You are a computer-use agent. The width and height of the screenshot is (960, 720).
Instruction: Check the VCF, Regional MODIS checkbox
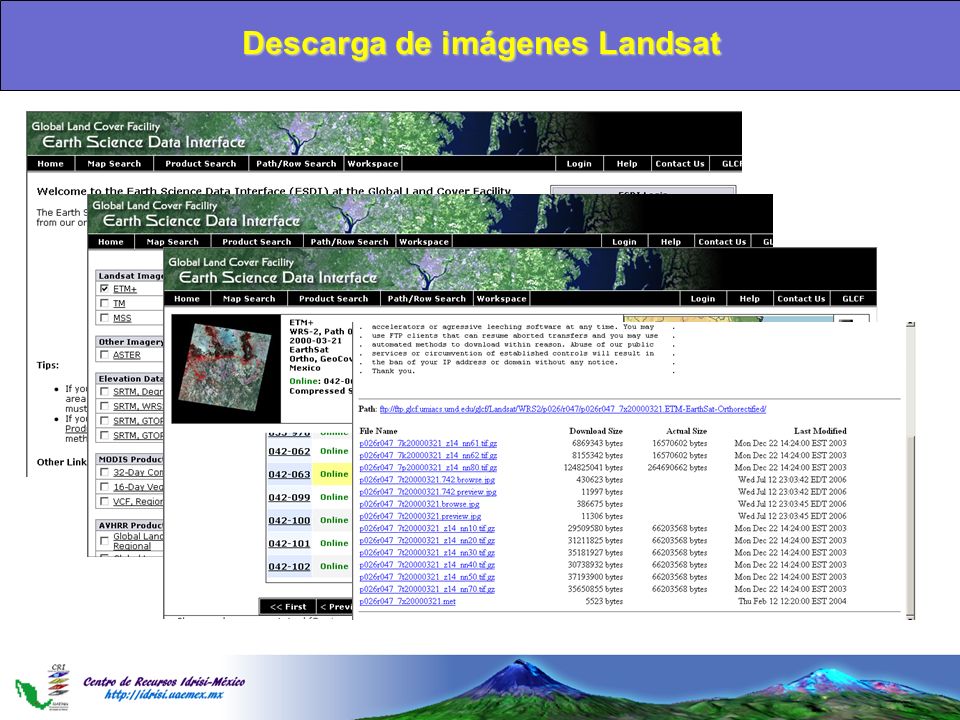pyautogui.click(x=104, y=501)
